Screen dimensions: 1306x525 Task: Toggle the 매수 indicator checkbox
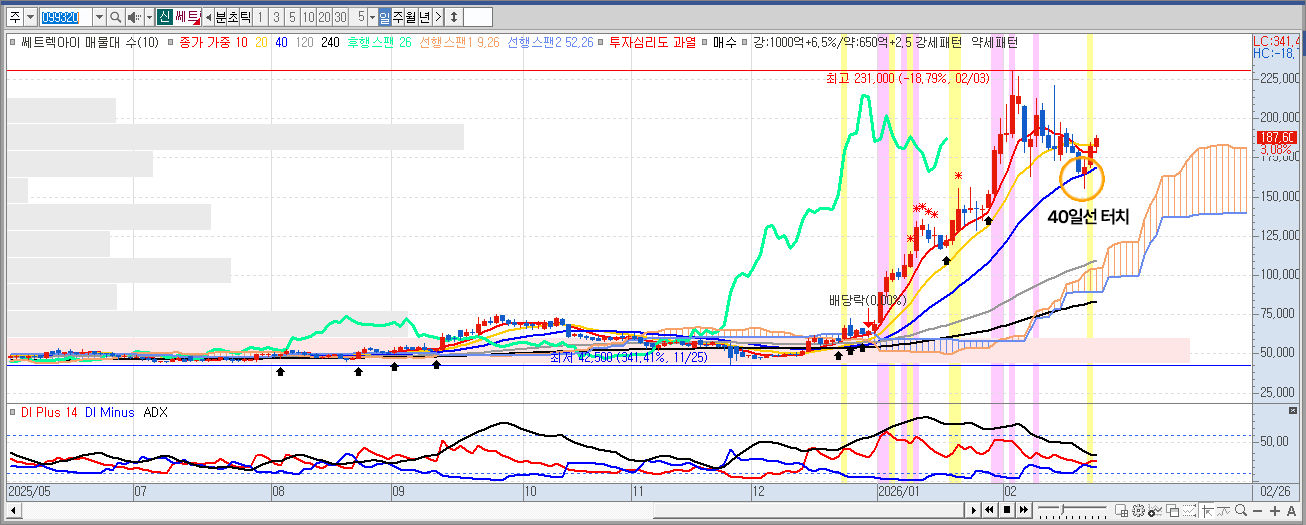(704, 43)
